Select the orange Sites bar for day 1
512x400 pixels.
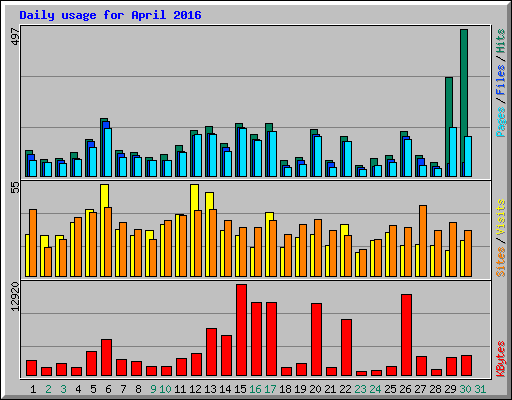coord(33,243)
